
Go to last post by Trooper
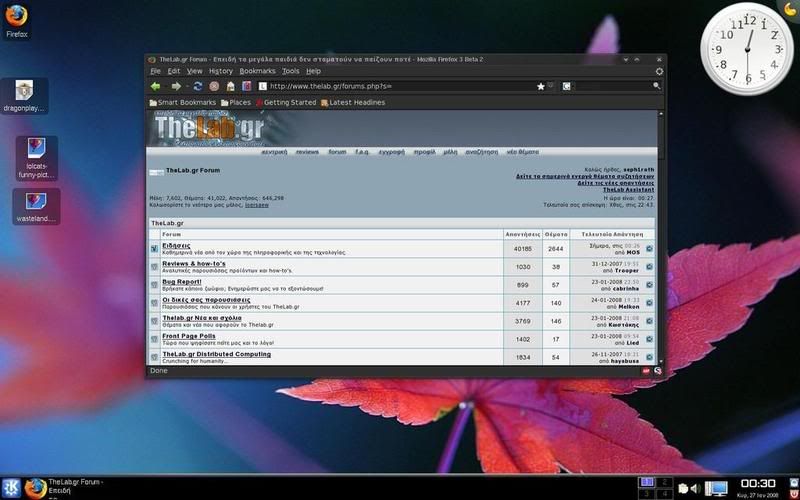point(649,267)
